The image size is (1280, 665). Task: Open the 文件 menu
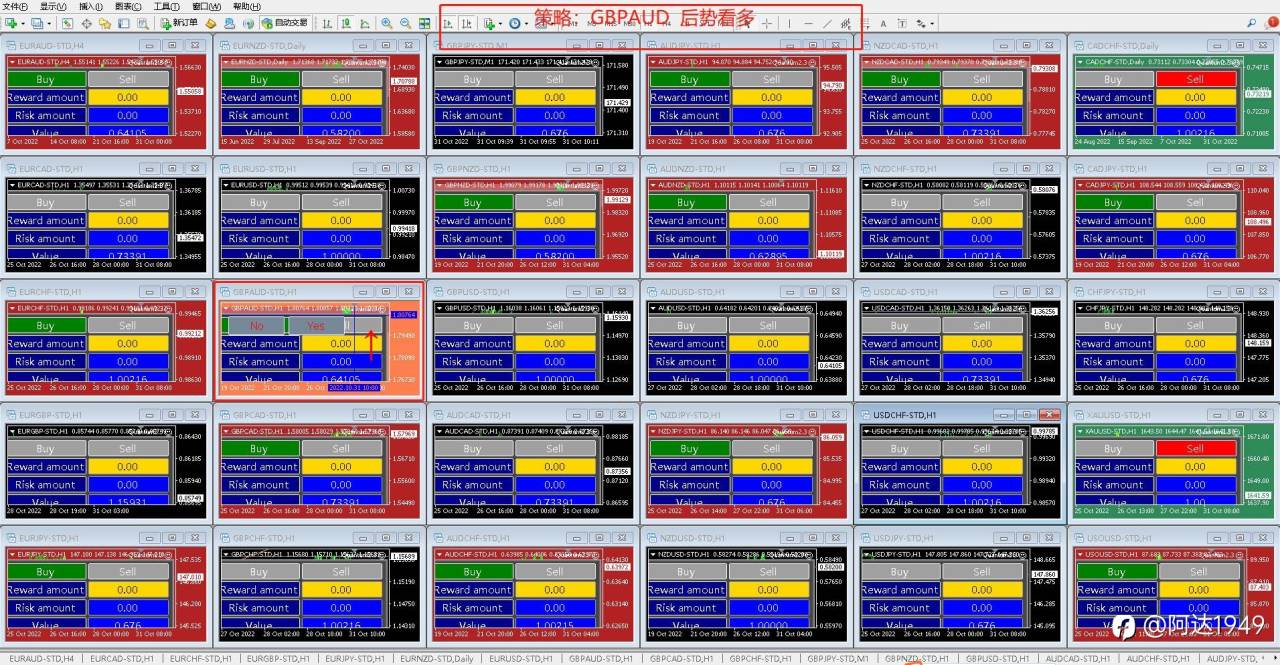click(15, 6)
